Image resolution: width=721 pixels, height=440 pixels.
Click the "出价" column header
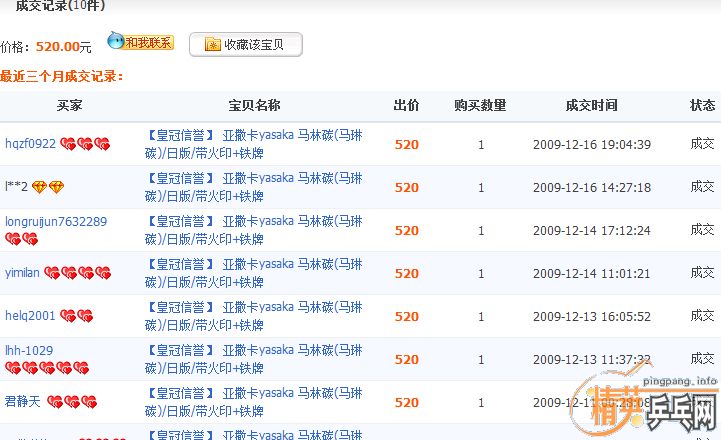pos(406,105)
